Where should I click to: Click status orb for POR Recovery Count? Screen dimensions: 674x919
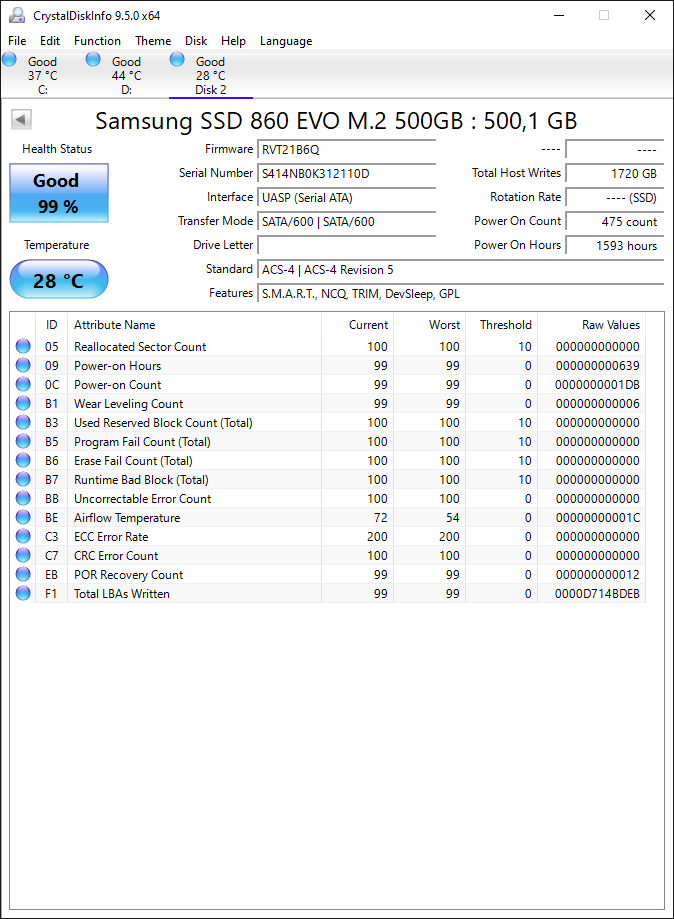pos(23,574)
